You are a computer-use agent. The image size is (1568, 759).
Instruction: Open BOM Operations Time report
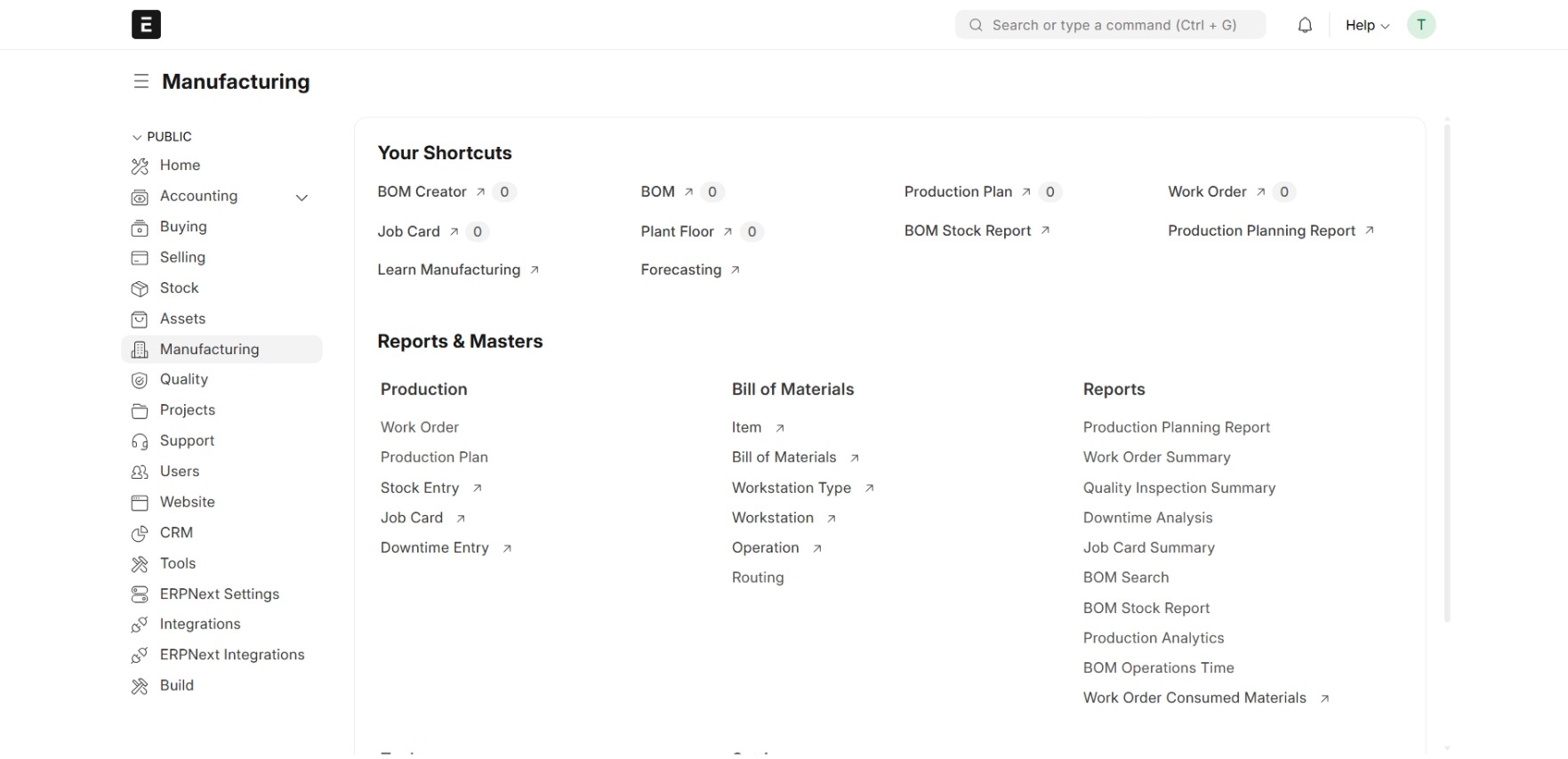click(x=1159, y=668)
